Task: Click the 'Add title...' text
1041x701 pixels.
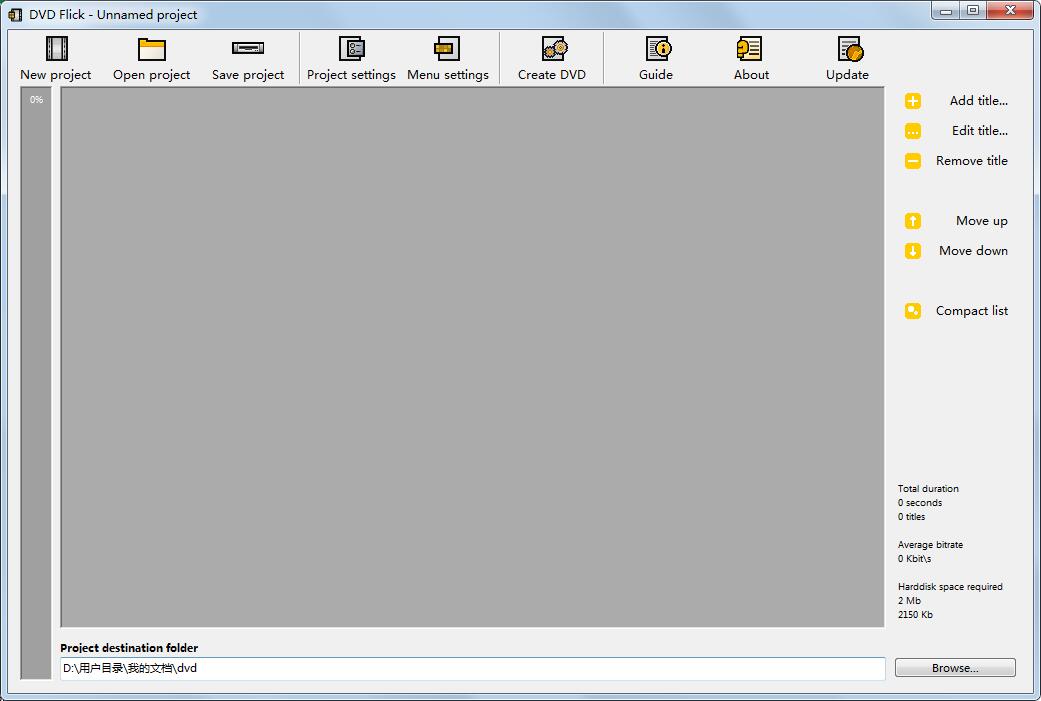Action: (979, 101)
